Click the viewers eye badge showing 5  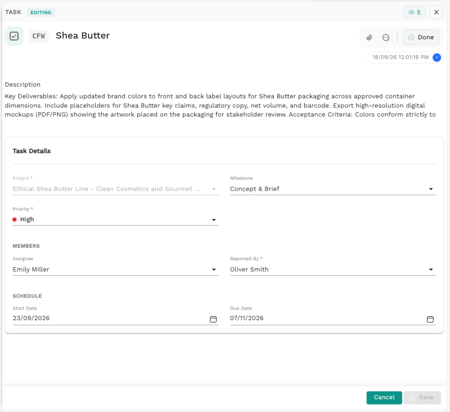[x=414, y=12]
